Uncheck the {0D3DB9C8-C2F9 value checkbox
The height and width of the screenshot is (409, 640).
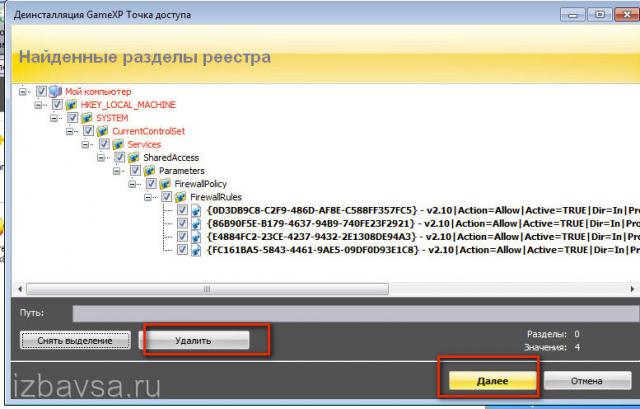[182, 210]
